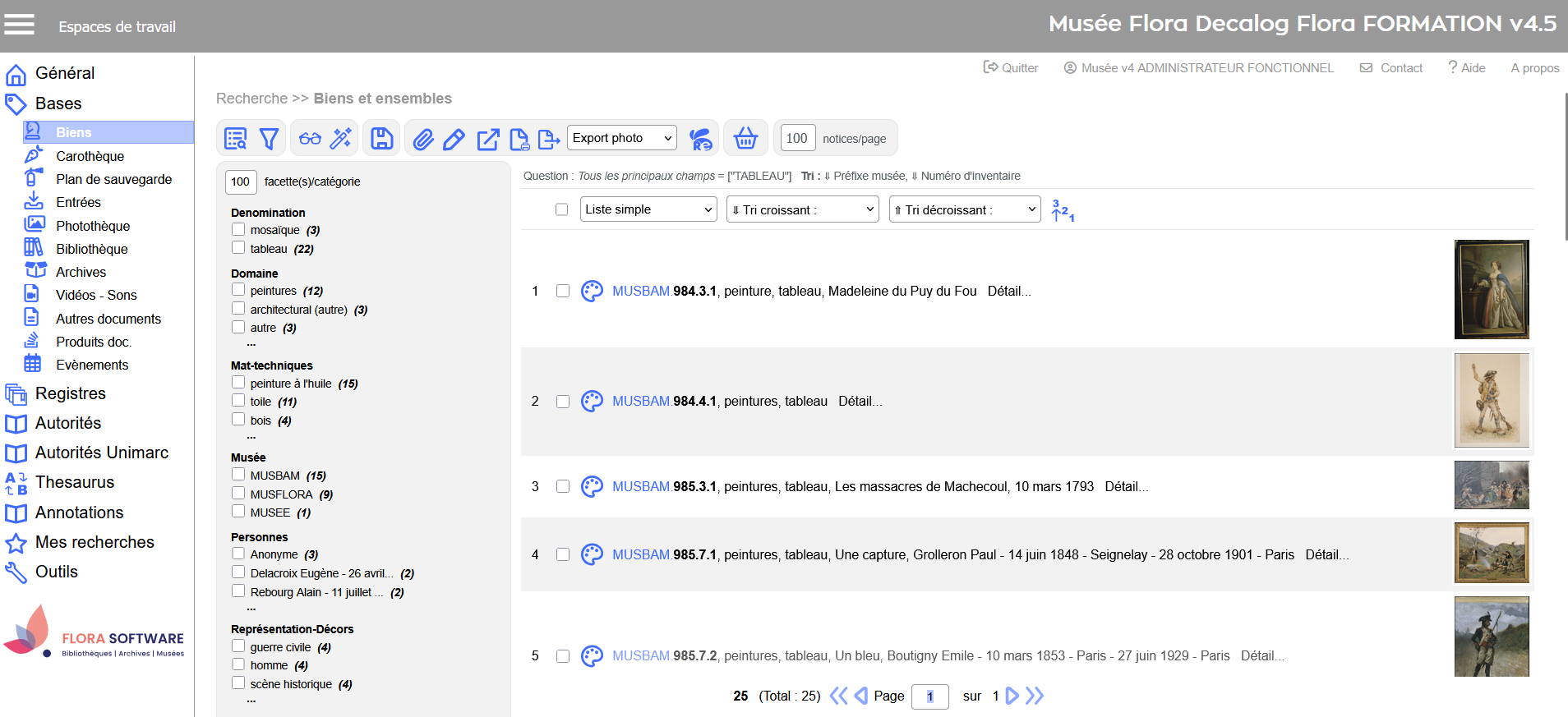Open Photothèque in the sidebar

point(93,226)
